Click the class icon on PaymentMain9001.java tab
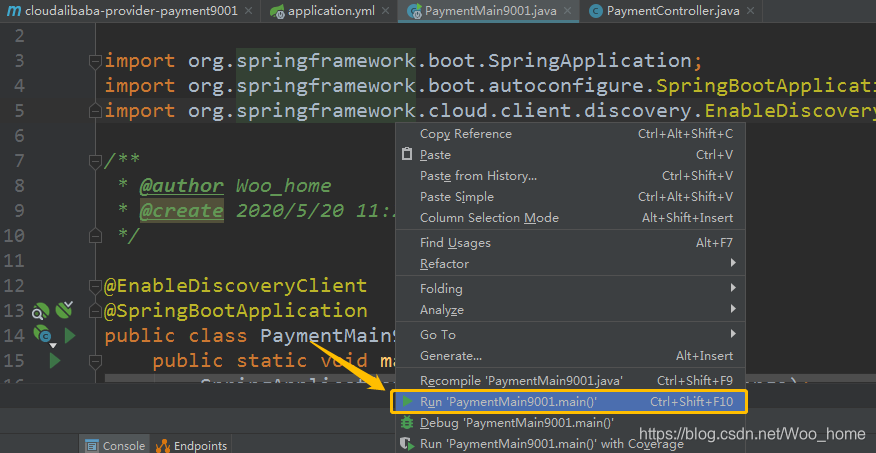This screenshot has width=876, height=453. coord(415,11)
